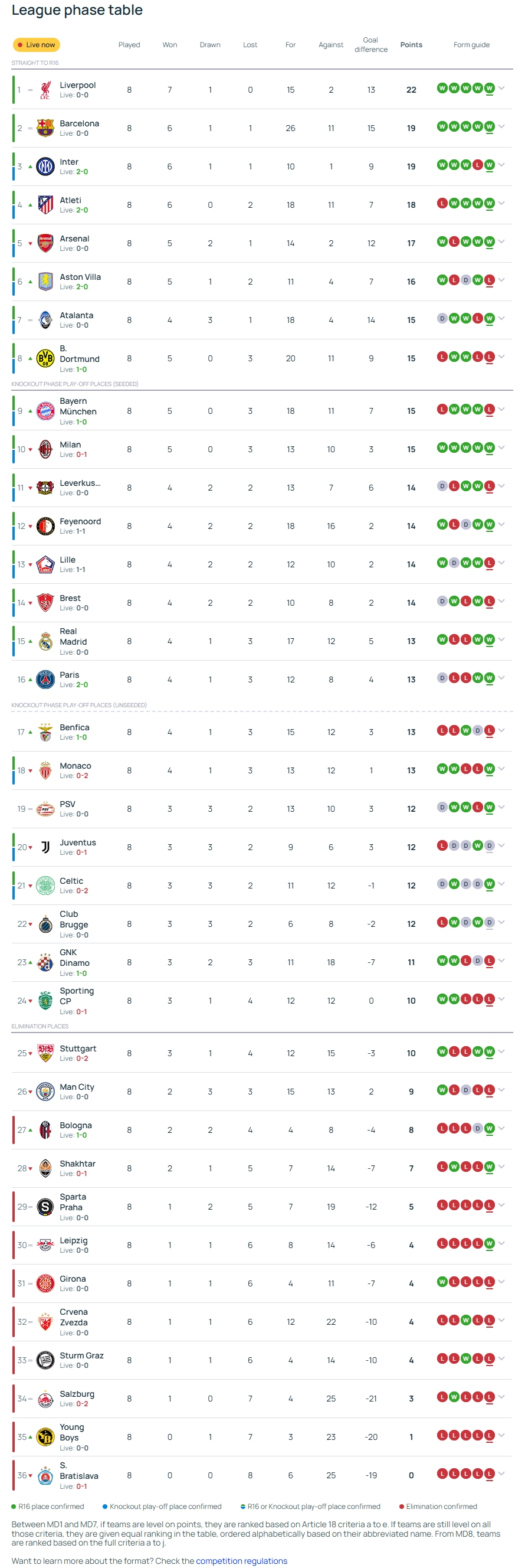Expand the S. Bratislava row chevron
The width and height of the screenshot is (525, 1568).
click(501, 1474)
